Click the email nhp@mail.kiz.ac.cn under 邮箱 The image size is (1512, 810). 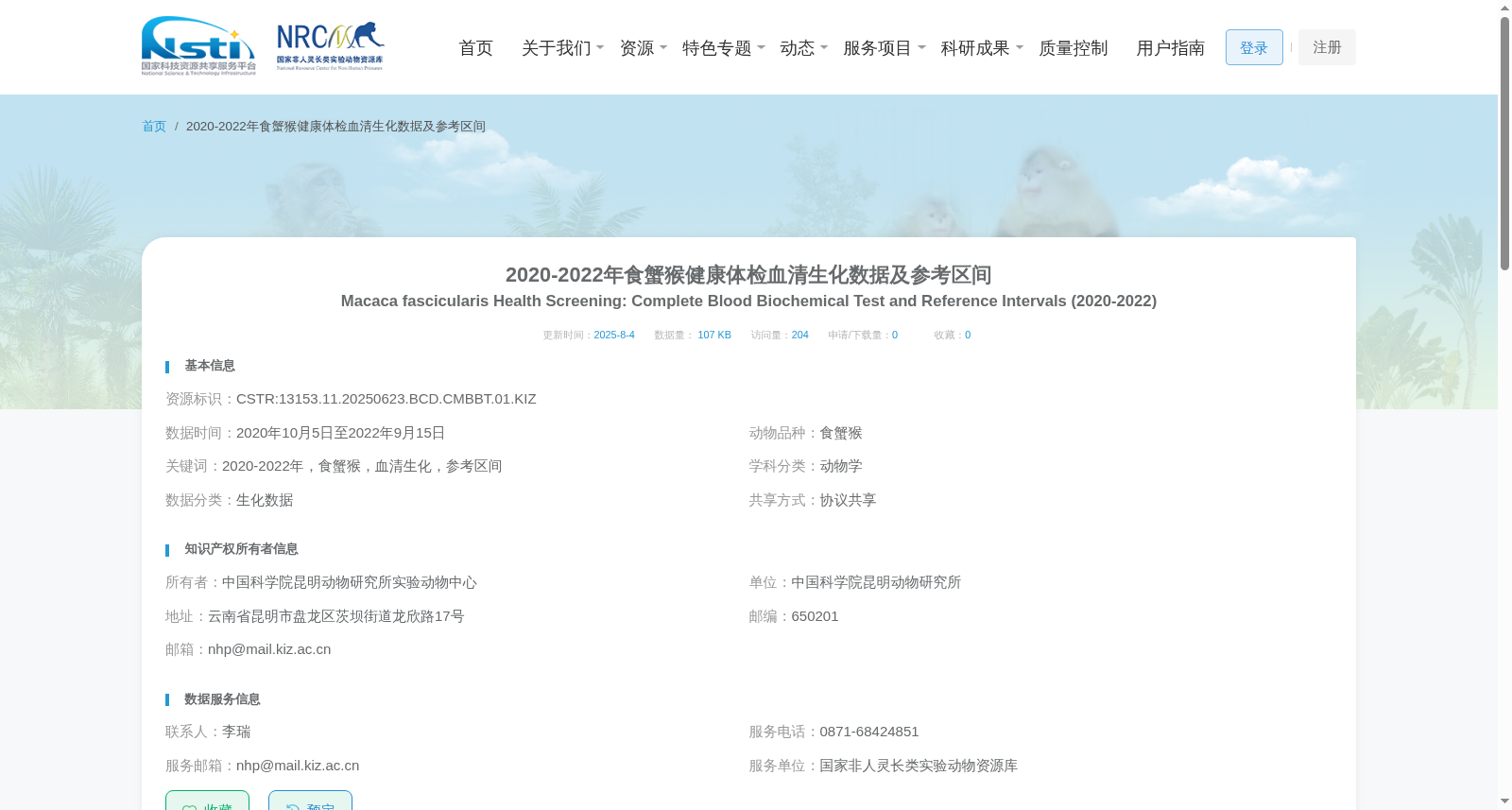tap(269, 649)
